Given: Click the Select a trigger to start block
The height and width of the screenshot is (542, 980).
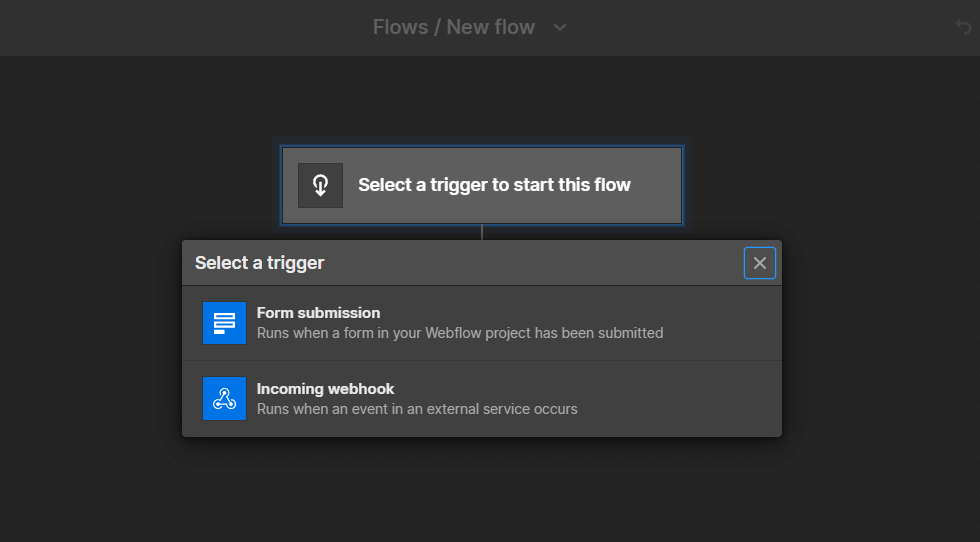Looking at the screenshot, I should 482,186.
